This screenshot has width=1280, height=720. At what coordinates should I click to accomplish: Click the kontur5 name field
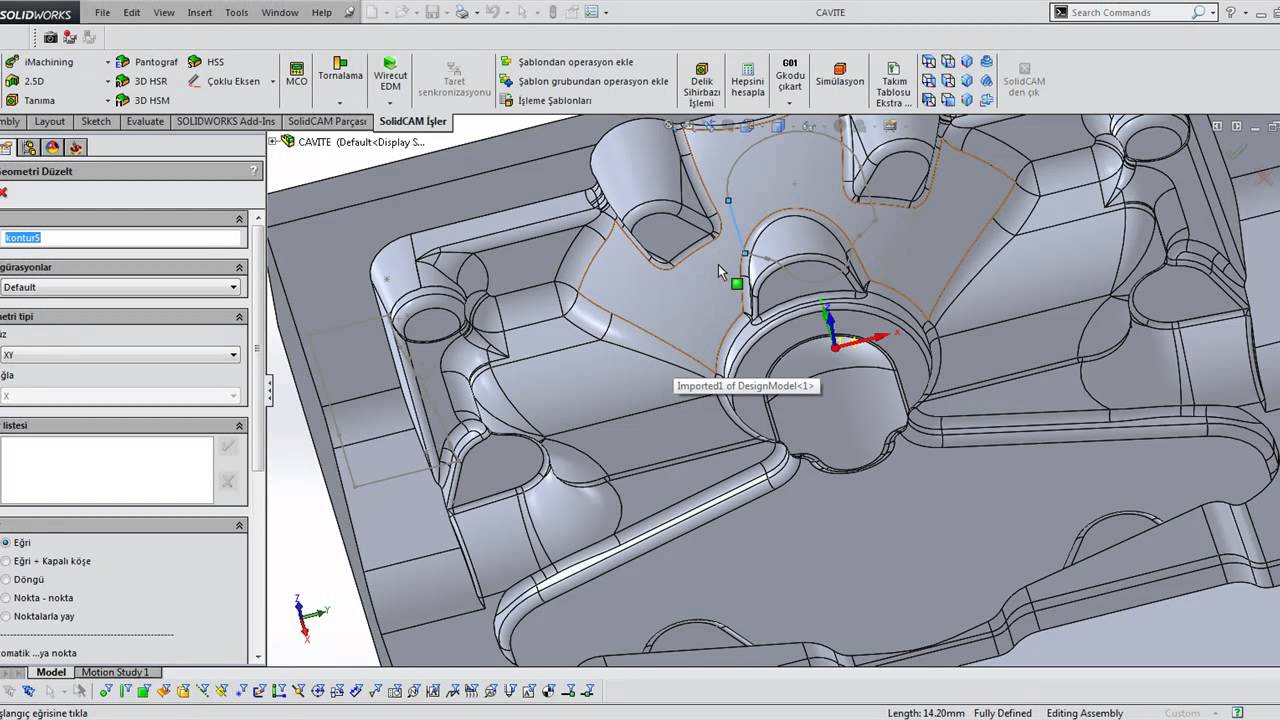121,238
